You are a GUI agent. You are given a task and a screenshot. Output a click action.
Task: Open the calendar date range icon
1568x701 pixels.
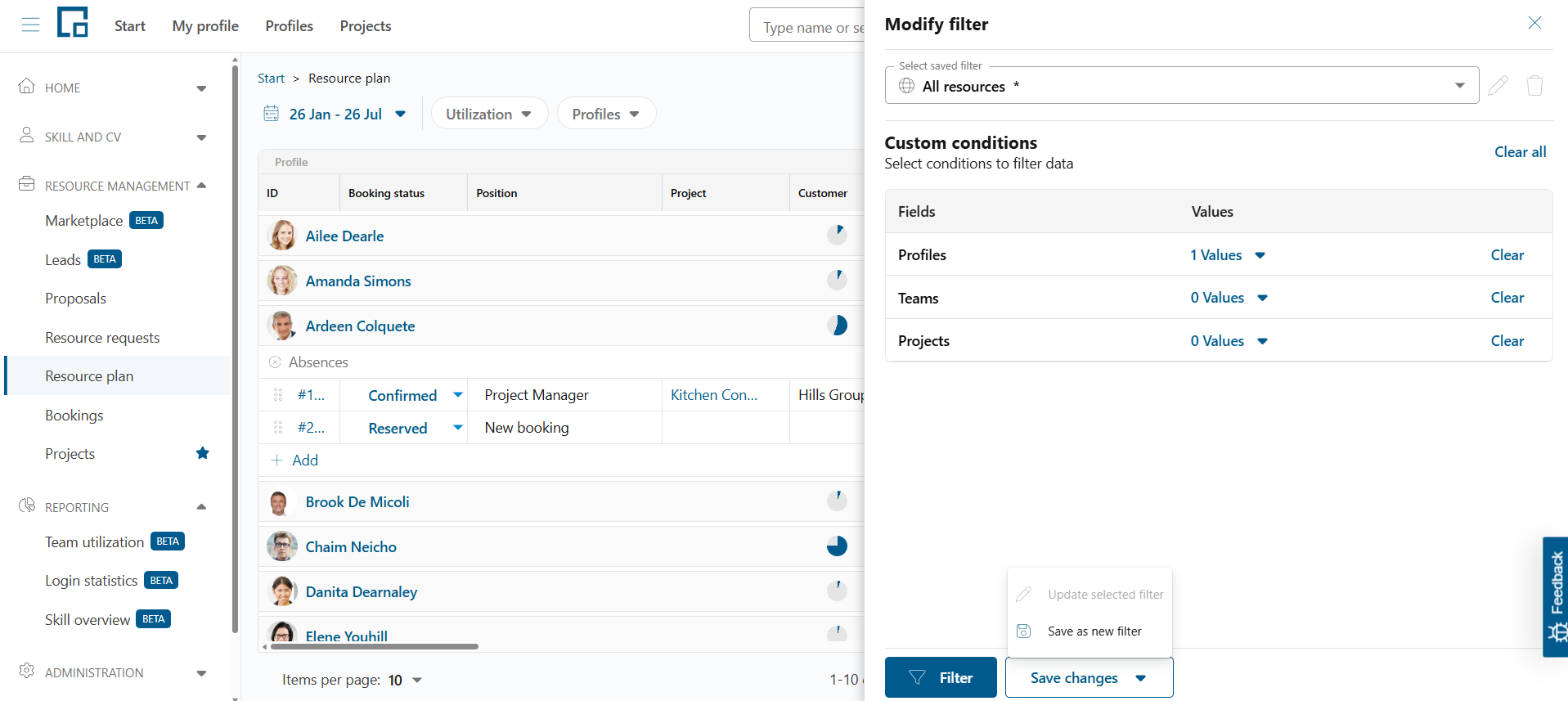point(272,114)
